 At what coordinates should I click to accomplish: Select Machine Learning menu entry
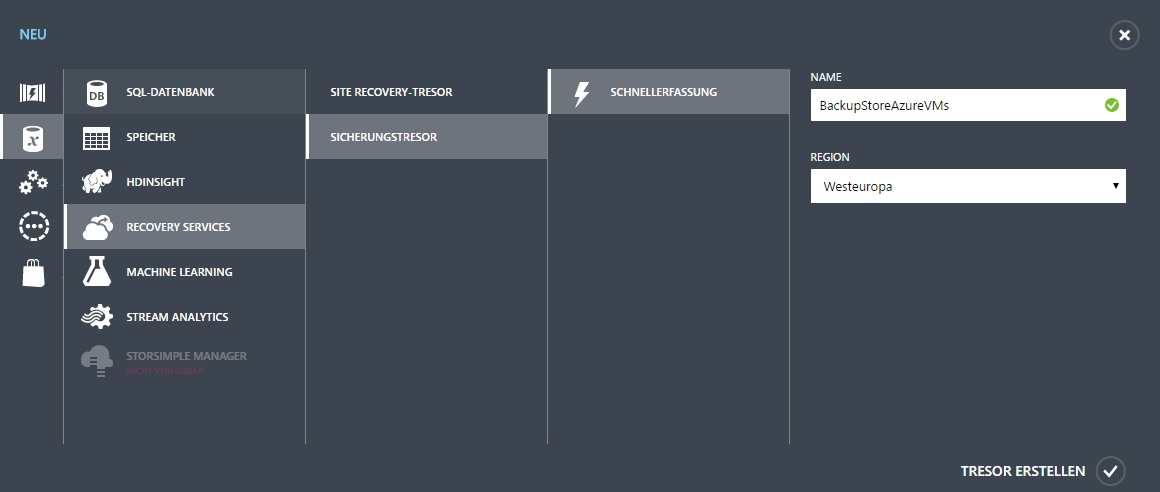[x=184, y=272]
